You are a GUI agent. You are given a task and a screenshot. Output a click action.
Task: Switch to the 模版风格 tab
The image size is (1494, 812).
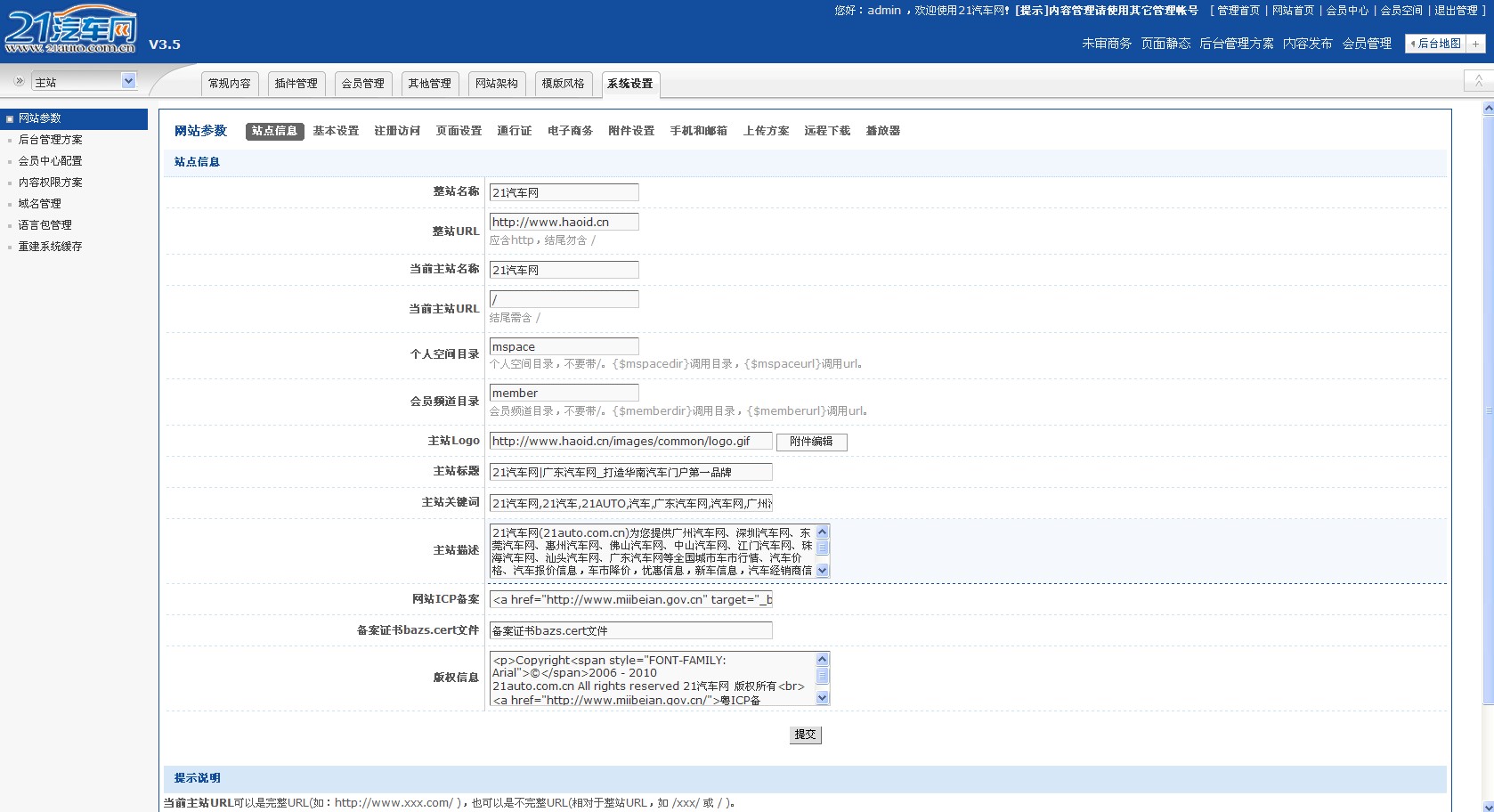pos(564,84)
